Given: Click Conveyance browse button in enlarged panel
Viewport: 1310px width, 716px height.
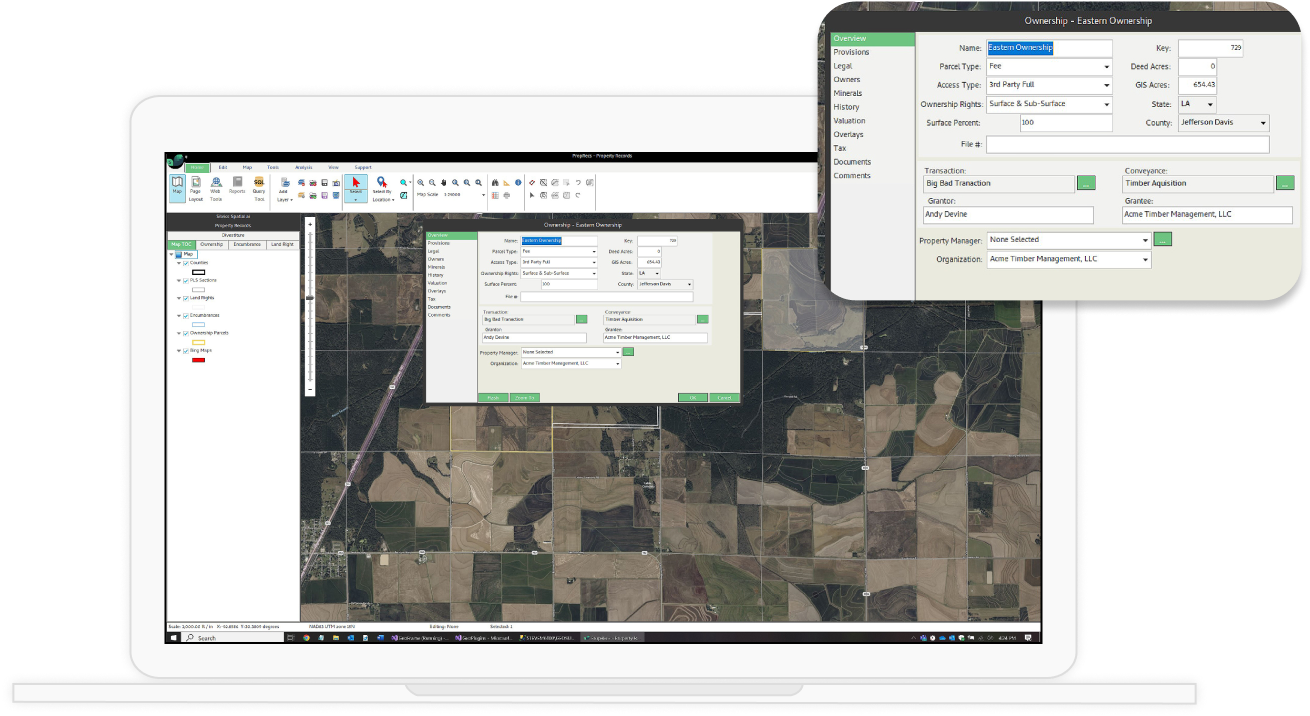Looking at the screenshot, I should [1285, 183].
